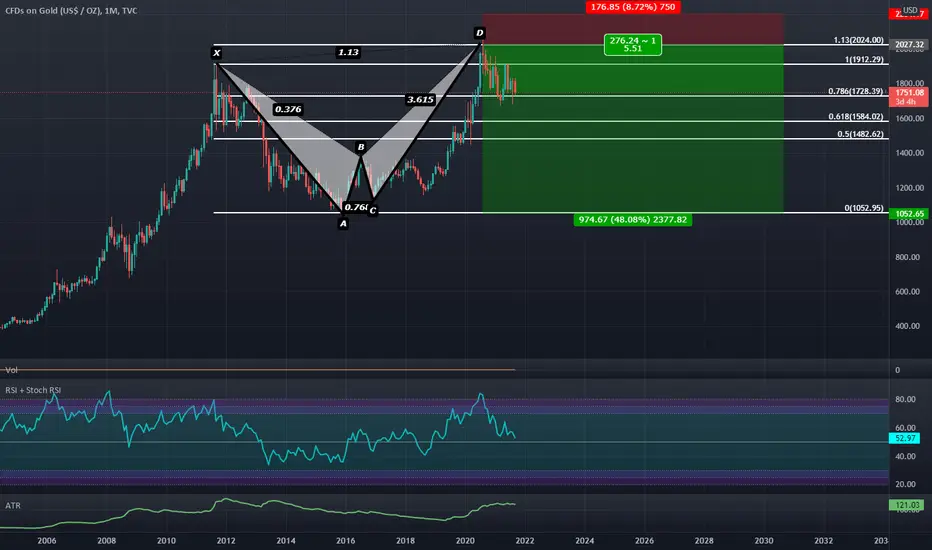Click the 'RSI + Stoch RSI' indicator label
This screenshot has width=932, height=550.
click(33, 390)
